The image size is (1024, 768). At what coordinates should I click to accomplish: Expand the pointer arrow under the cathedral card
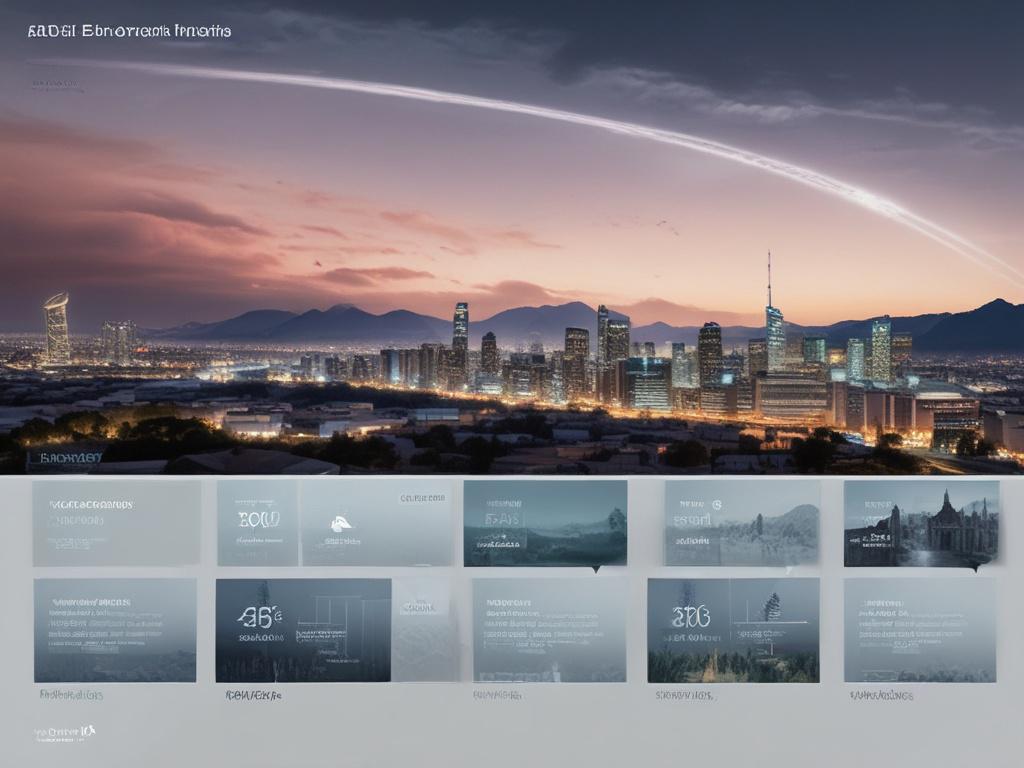(x=975, y=566)
